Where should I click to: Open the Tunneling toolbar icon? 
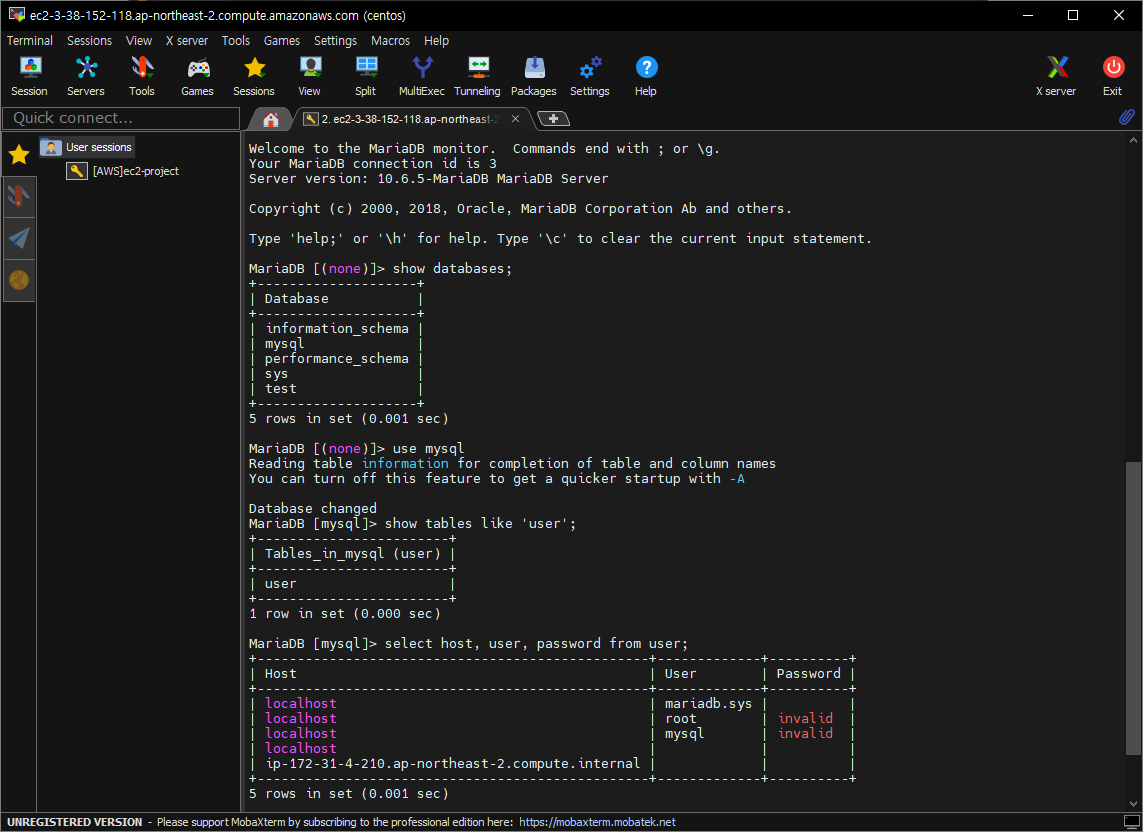tap(477, 76)
